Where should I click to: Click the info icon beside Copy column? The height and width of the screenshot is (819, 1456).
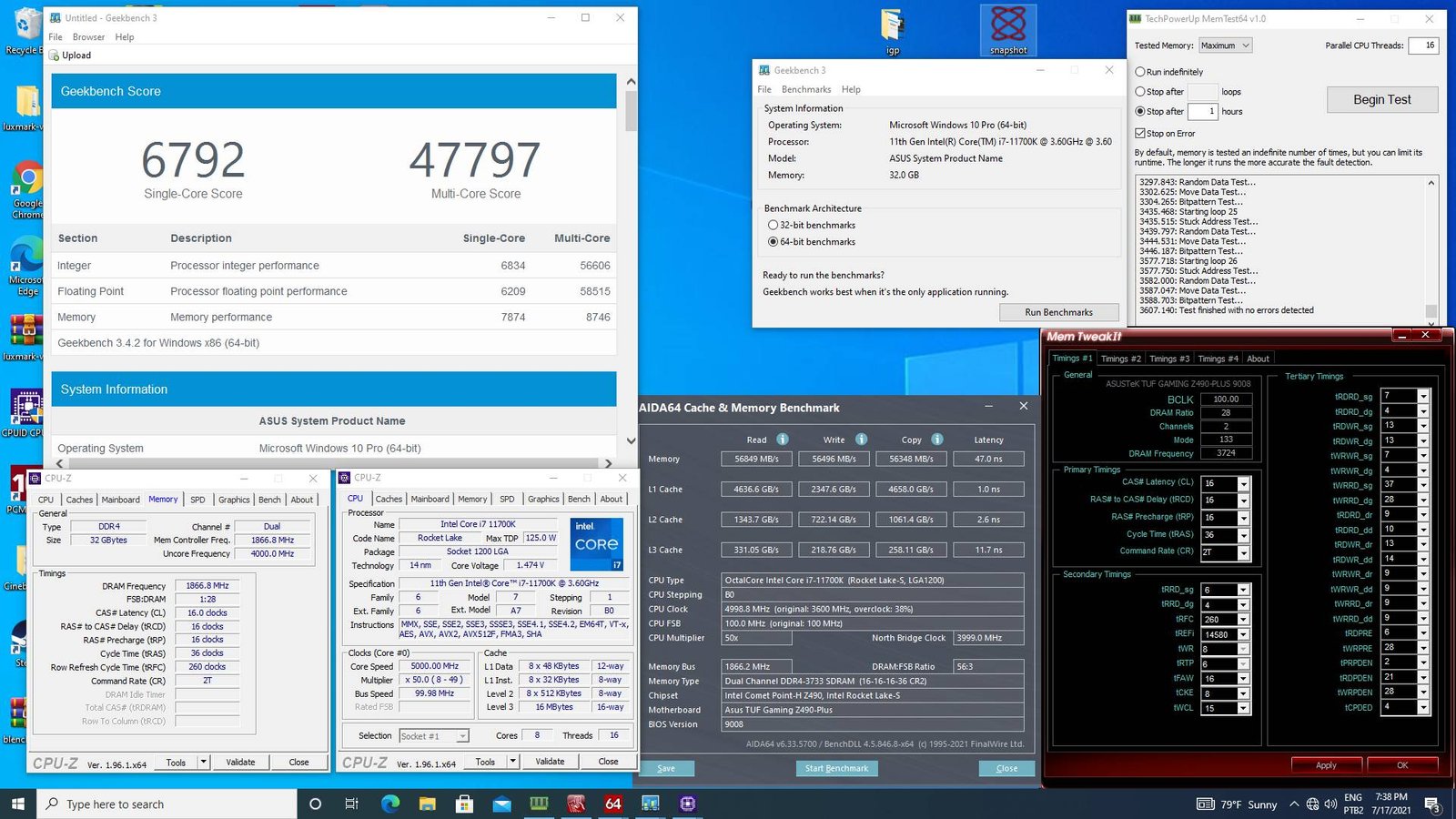(936, 440)
